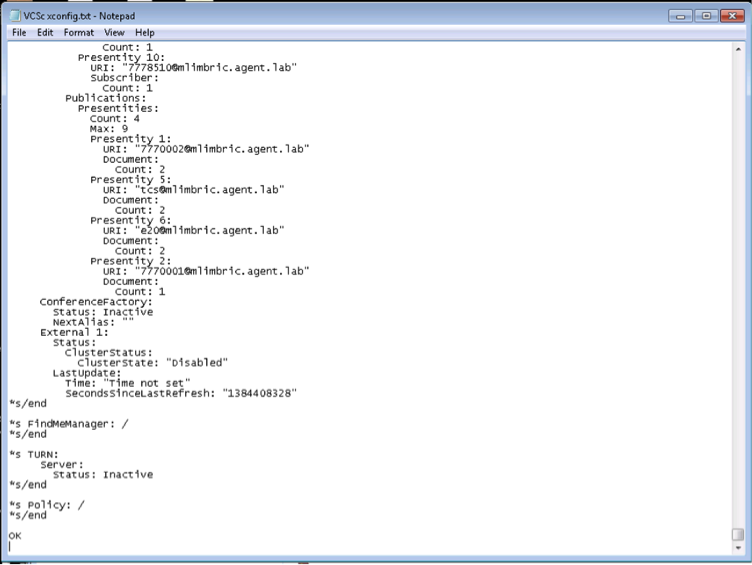
Task: Click the 'ClusterStatus:' line
Action: pos(108,353)
